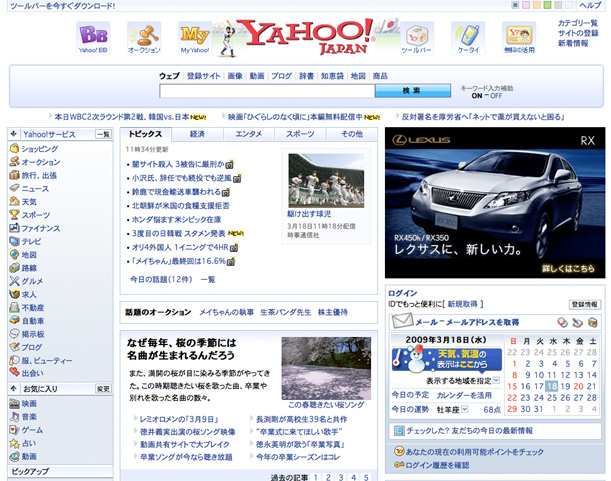
Task: Open the 天気、気温の表示はここから banner
Action: [447, 359]
